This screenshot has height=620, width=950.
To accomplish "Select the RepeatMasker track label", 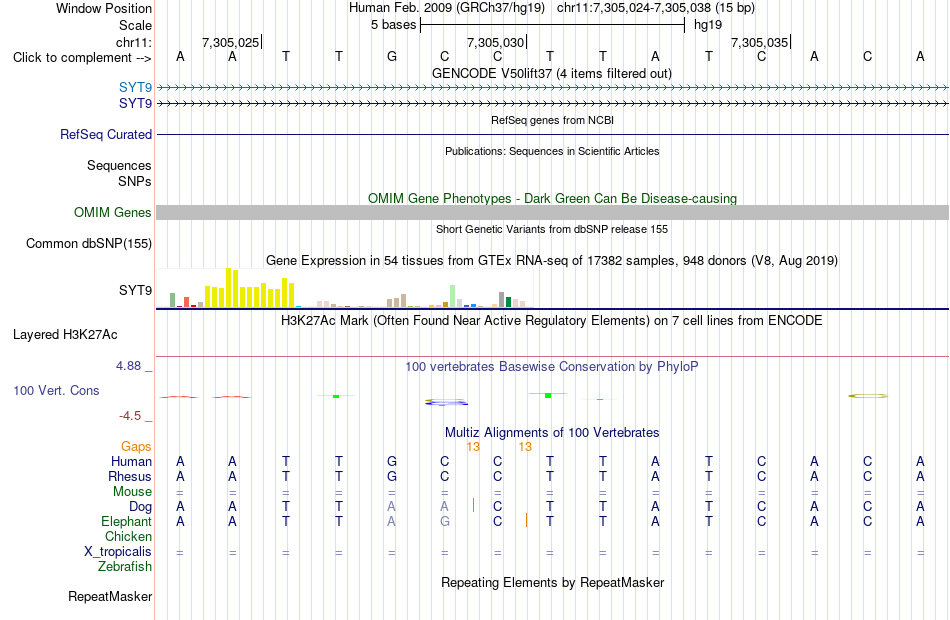I will coord(110,597).
